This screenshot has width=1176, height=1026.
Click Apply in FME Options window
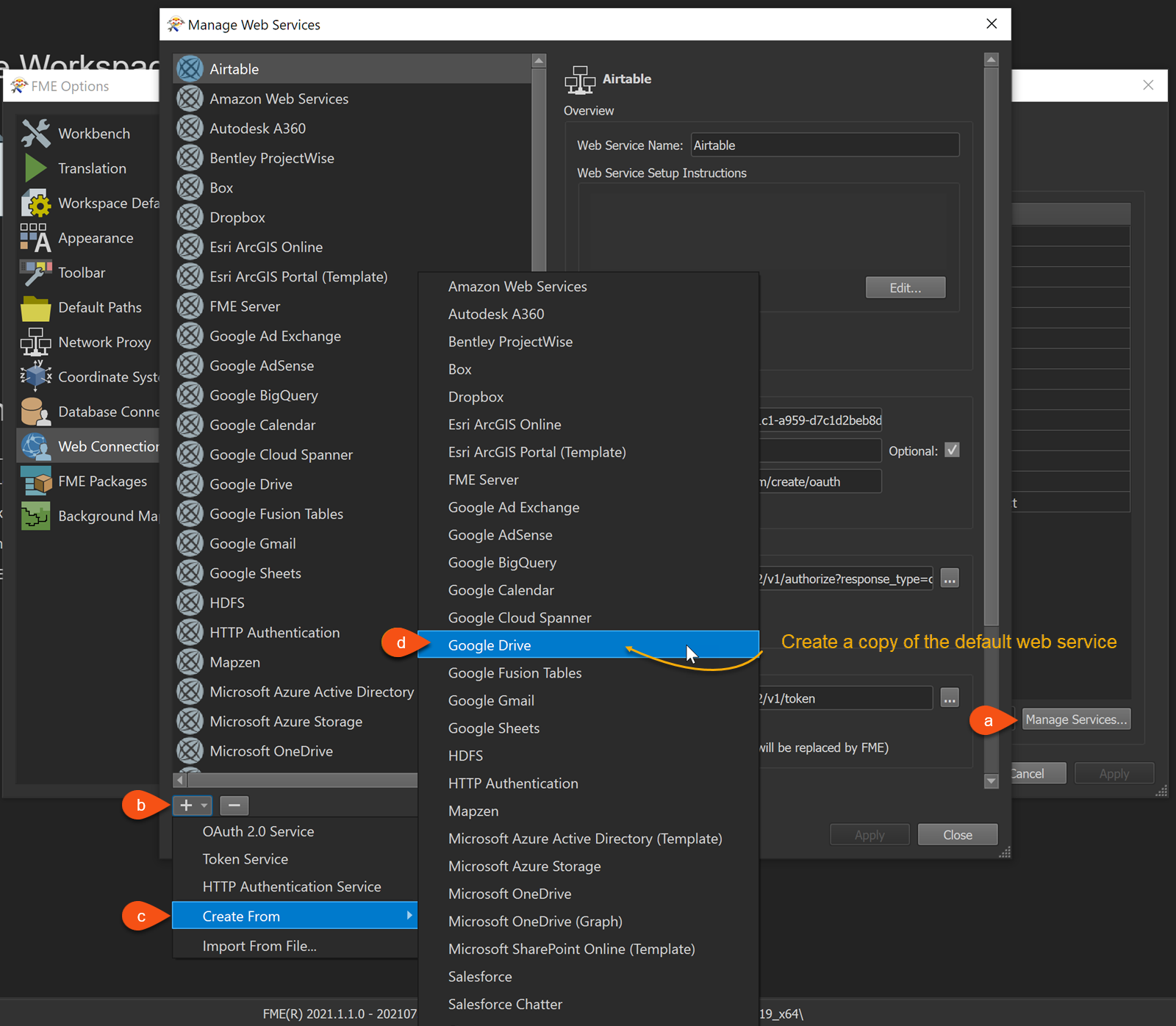pos(1114,773)
